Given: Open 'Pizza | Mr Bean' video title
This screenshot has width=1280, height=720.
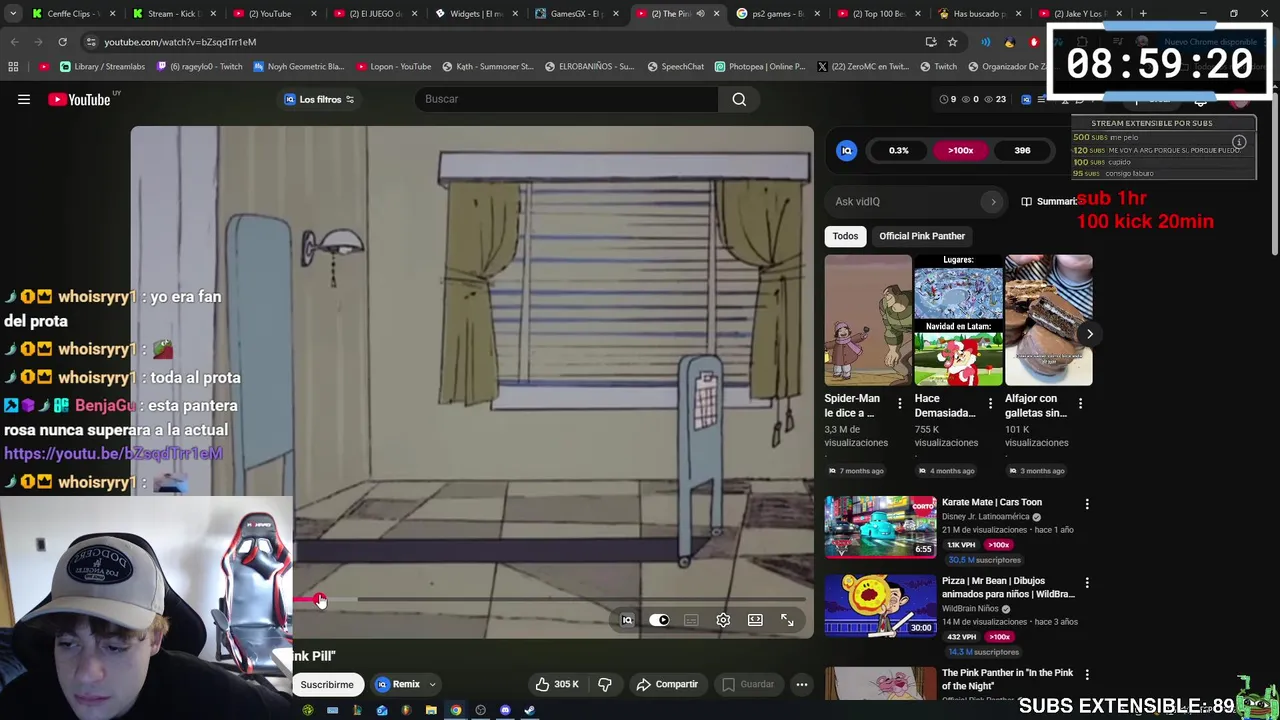Looking at the screenshot, I should click(x=1008, y=587).
